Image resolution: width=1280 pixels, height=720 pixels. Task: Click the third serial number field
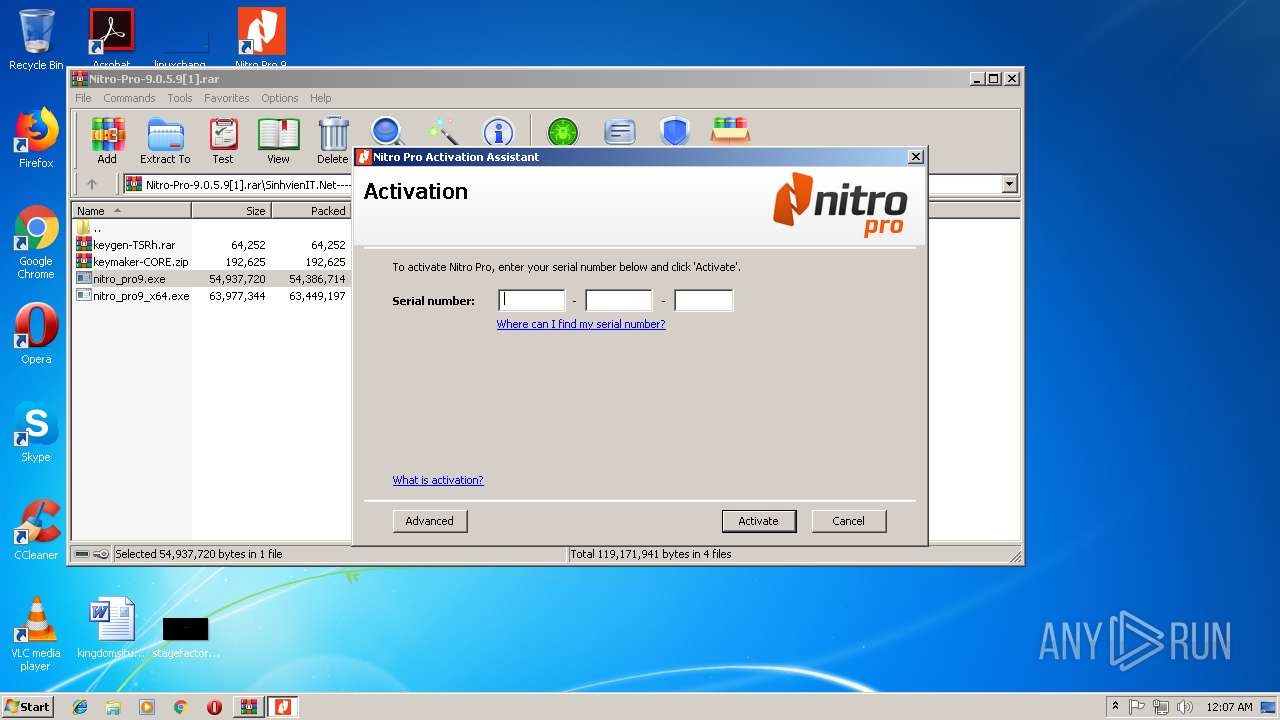pyautogui.click(x=704, y=300)
